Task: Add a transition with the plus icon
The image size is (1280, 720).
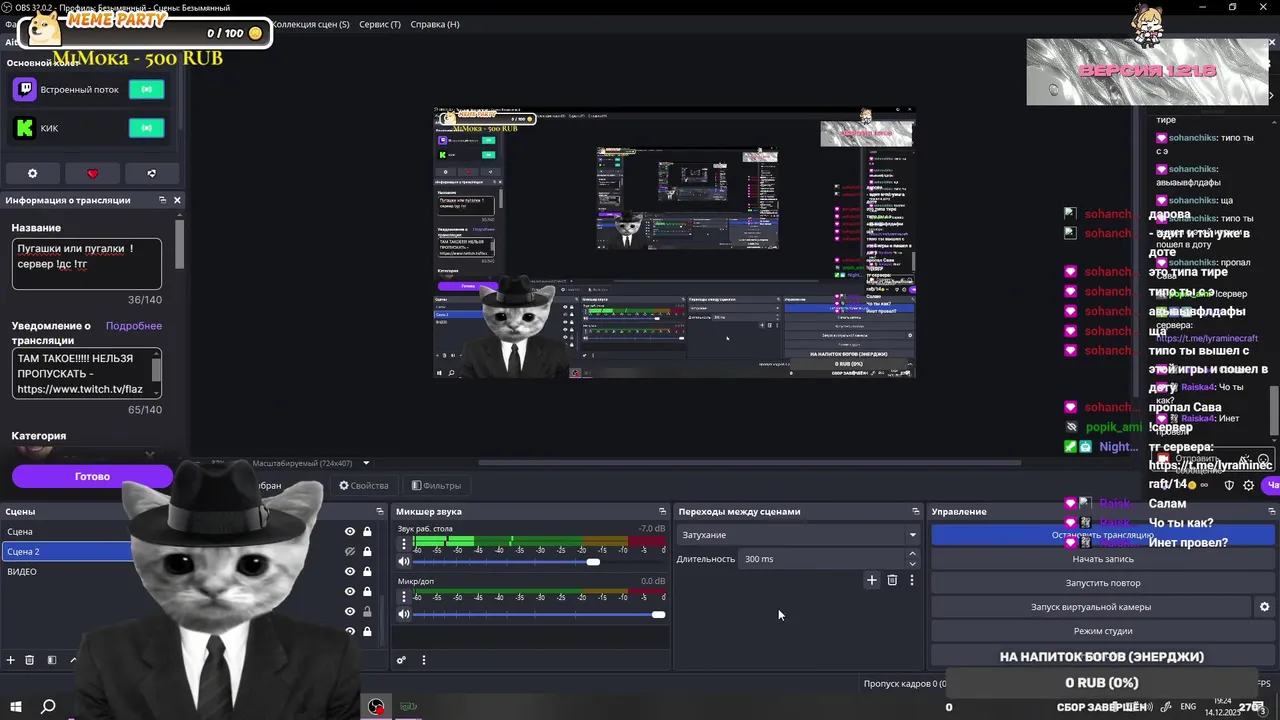Action: click(872, 580)
